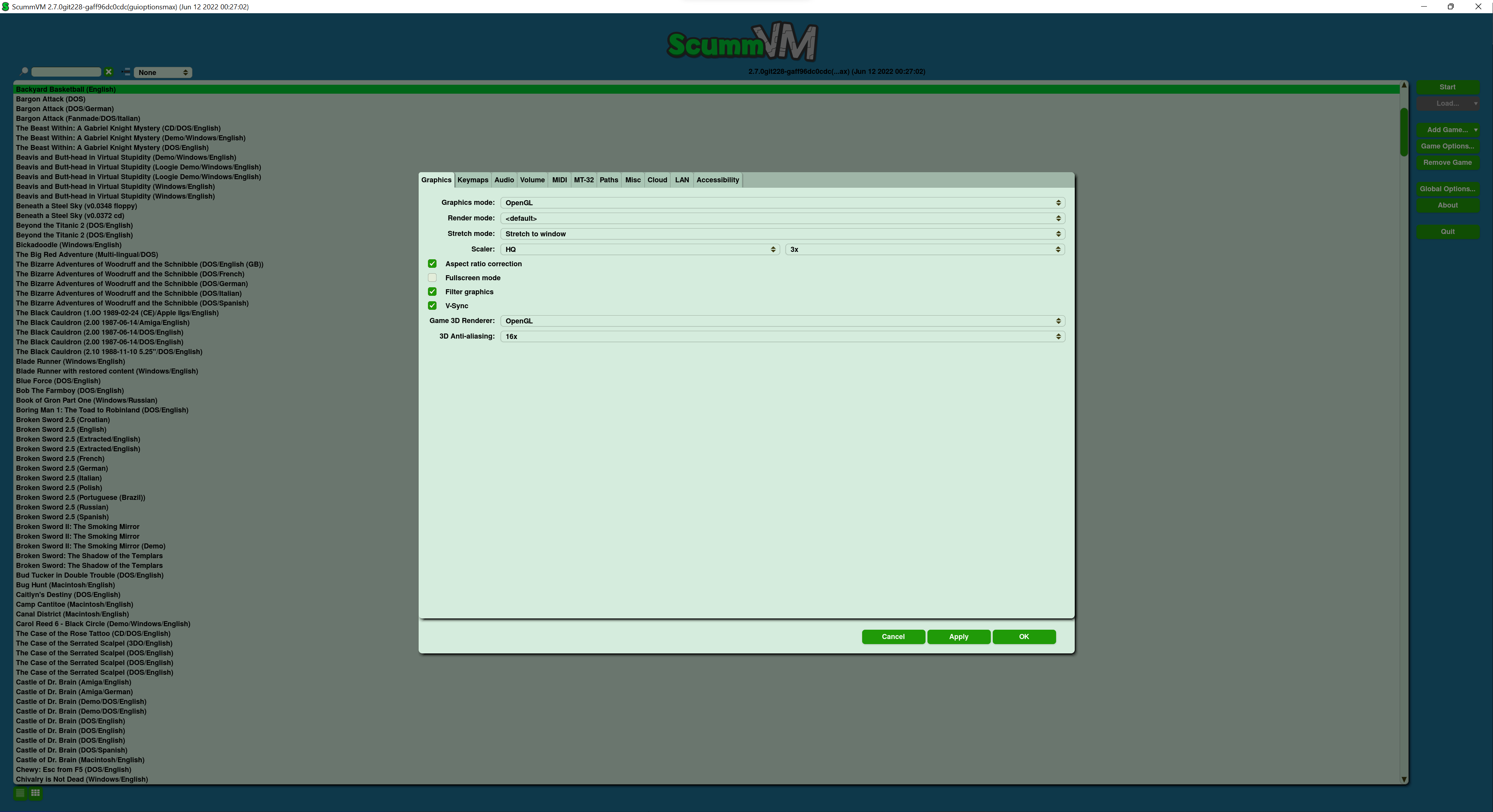This screenshot has width=1493, height=812.
Task: Switch to the Audio tab
Action: (x=504, y=180)
